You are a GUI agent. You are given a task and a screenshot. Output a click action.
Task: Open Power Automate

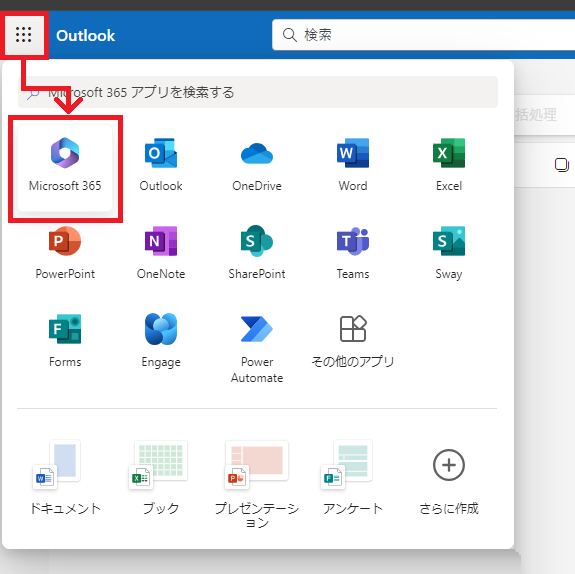pyautogui.click(x=257, y=348)
